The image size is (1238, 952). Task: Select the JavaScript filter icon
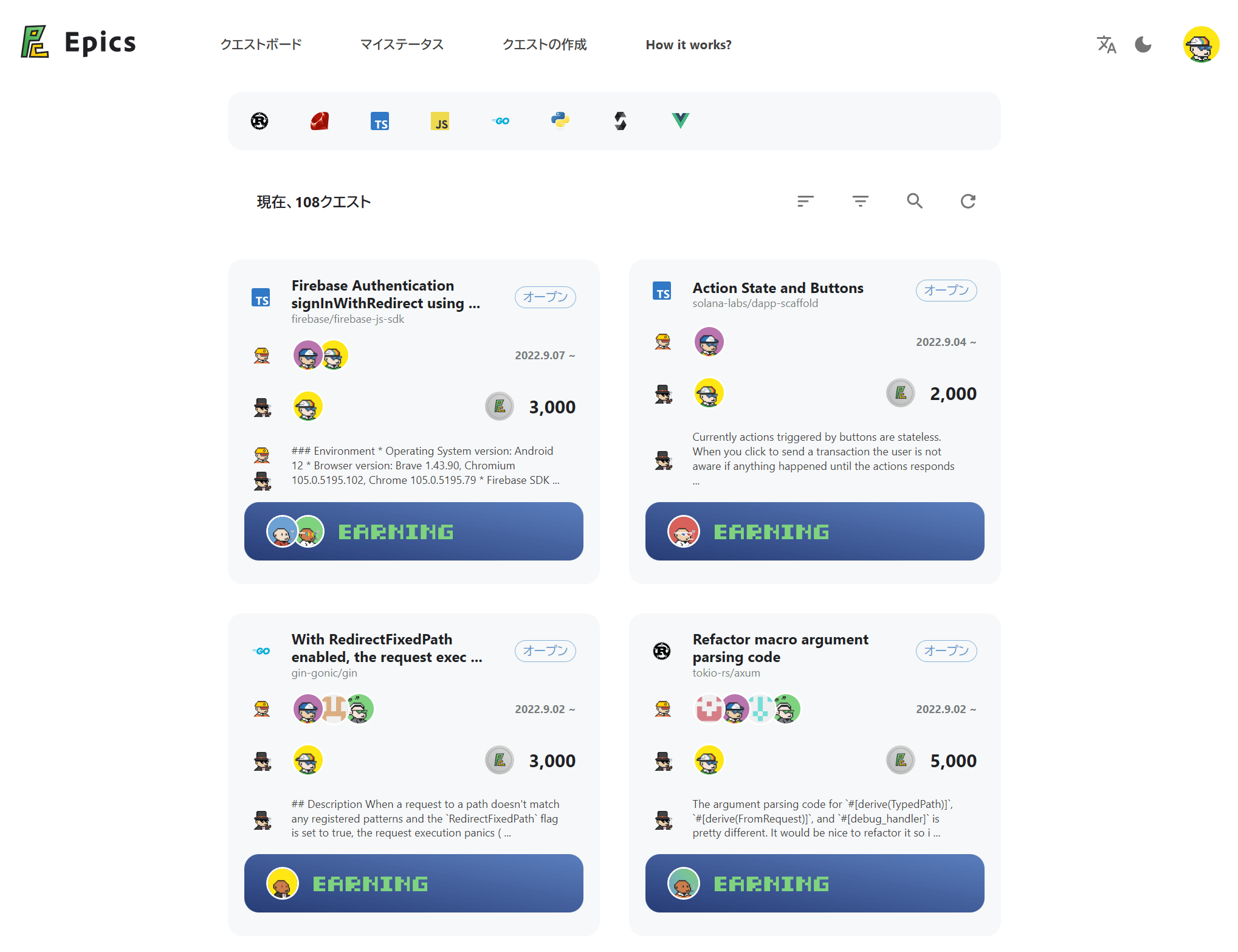pos(440,121)
